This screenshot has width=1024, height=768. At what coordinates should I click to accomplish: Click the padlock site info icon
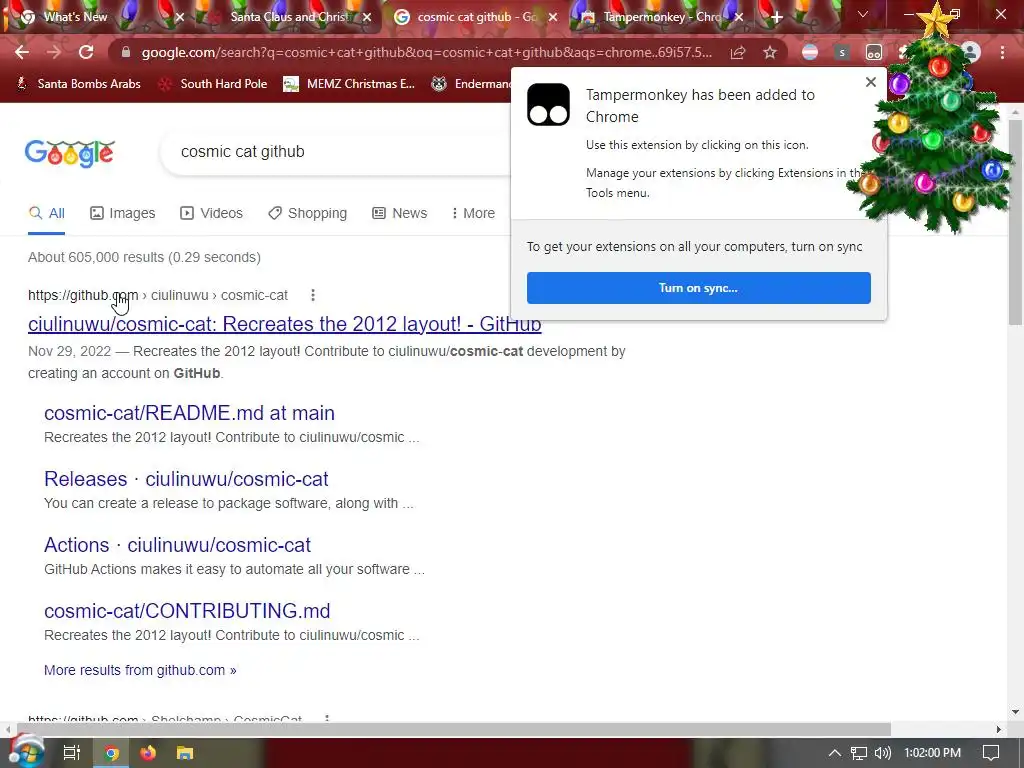pos(126,52)
